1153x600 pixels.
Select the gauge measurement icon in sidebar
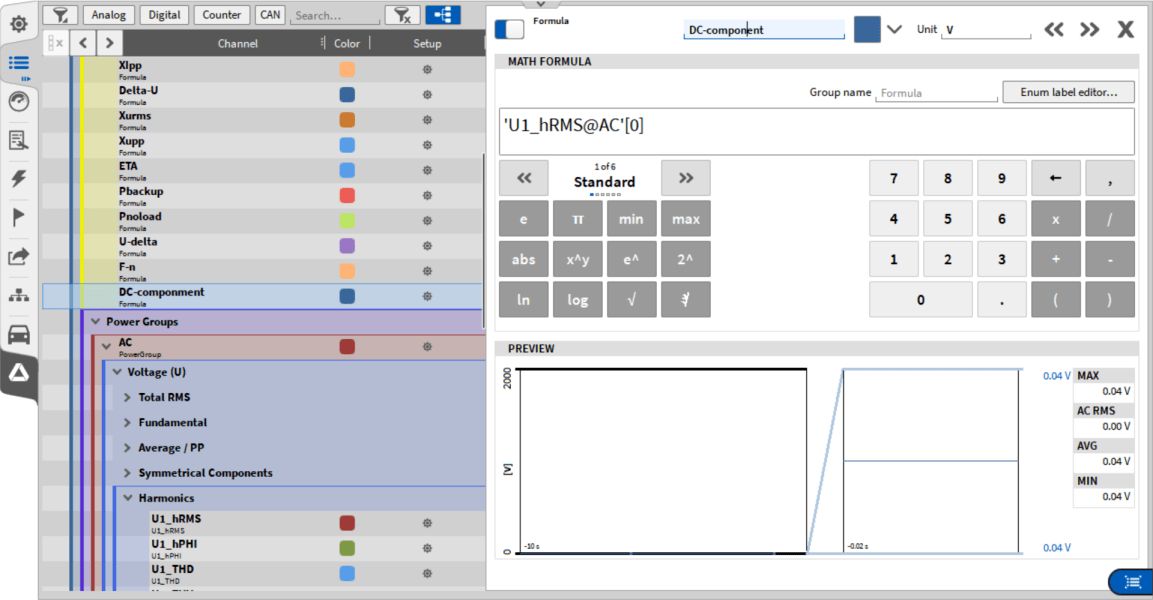point(19,101)
